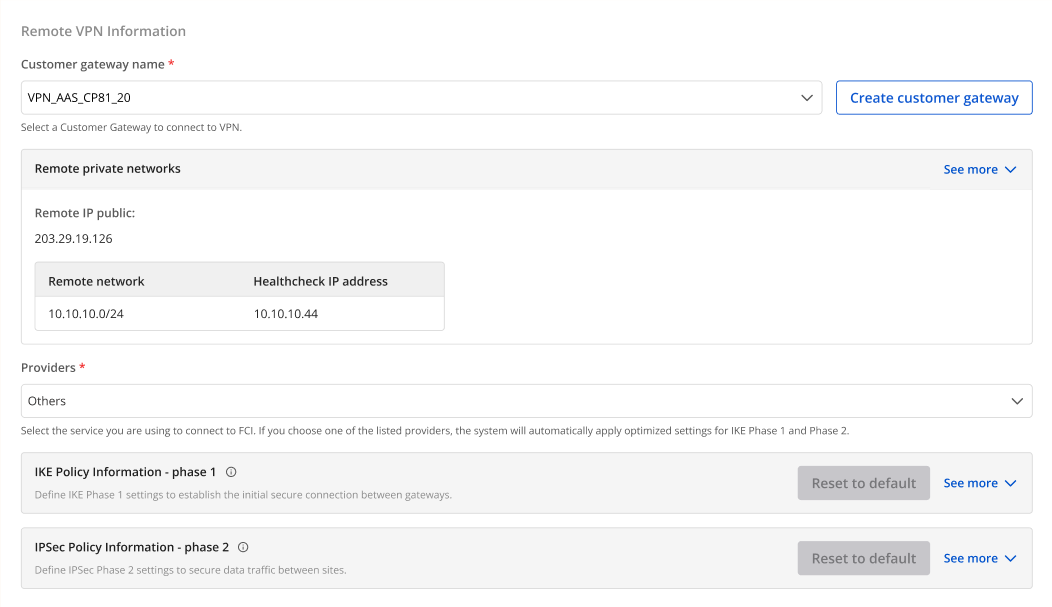Screen dimensions: 1052x607
Task: Reset IPSec Policy phase 2 to default
Action: (863, 558)
